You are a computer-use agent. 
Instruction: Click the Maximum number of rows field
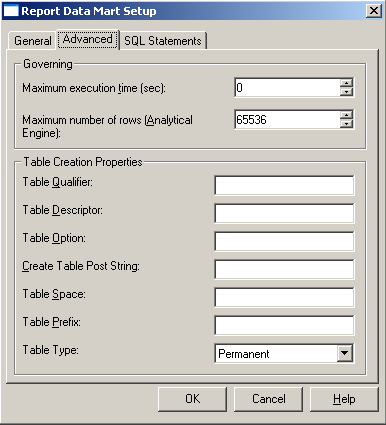click(x=287, y=119)
